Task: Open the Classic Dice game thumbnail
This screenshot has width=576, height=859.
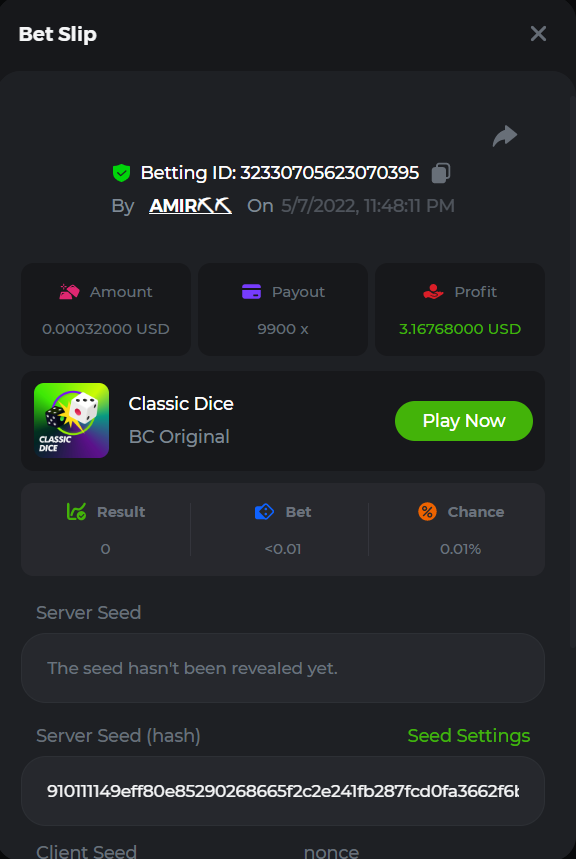Action: point(71,420)
